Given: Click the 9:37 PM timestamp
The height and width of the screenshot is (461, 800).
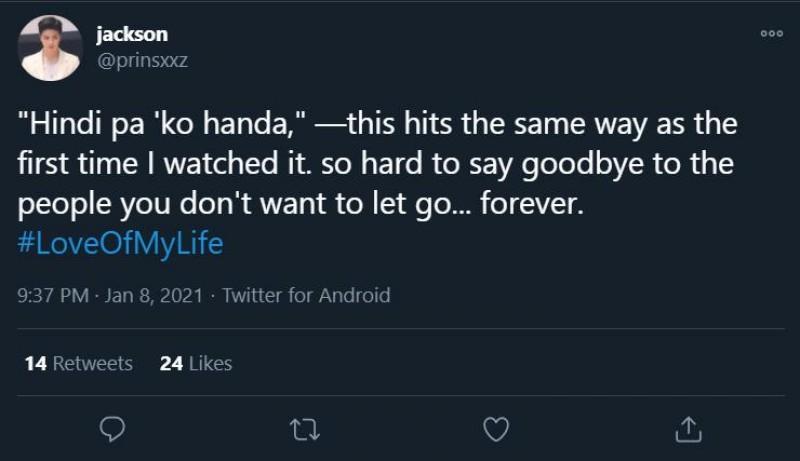Looking at the screenshot, I should click(52, 295).
